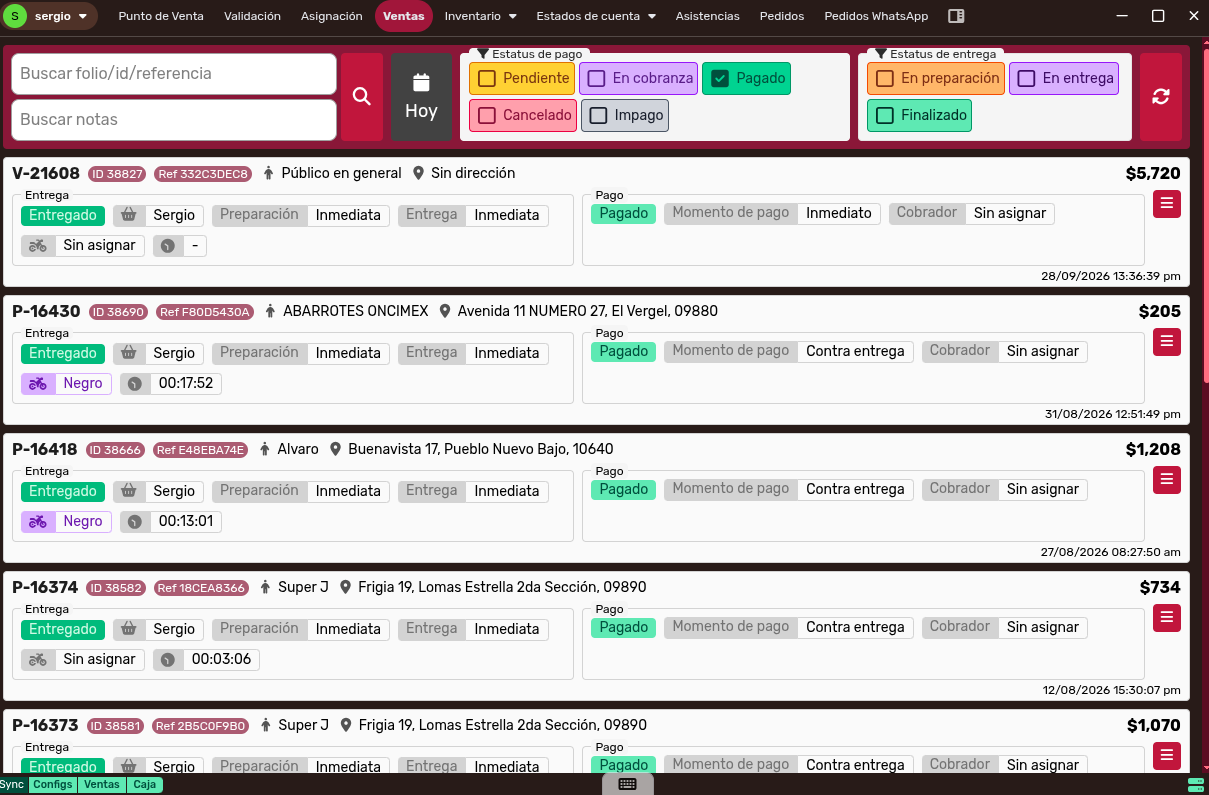Expand the sergio user dropdown

[x=51, y=16]
